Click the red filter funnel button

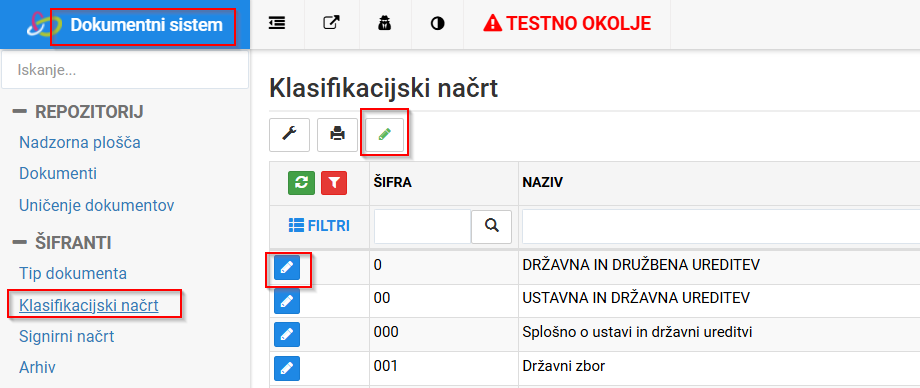[x=334, y=183]
